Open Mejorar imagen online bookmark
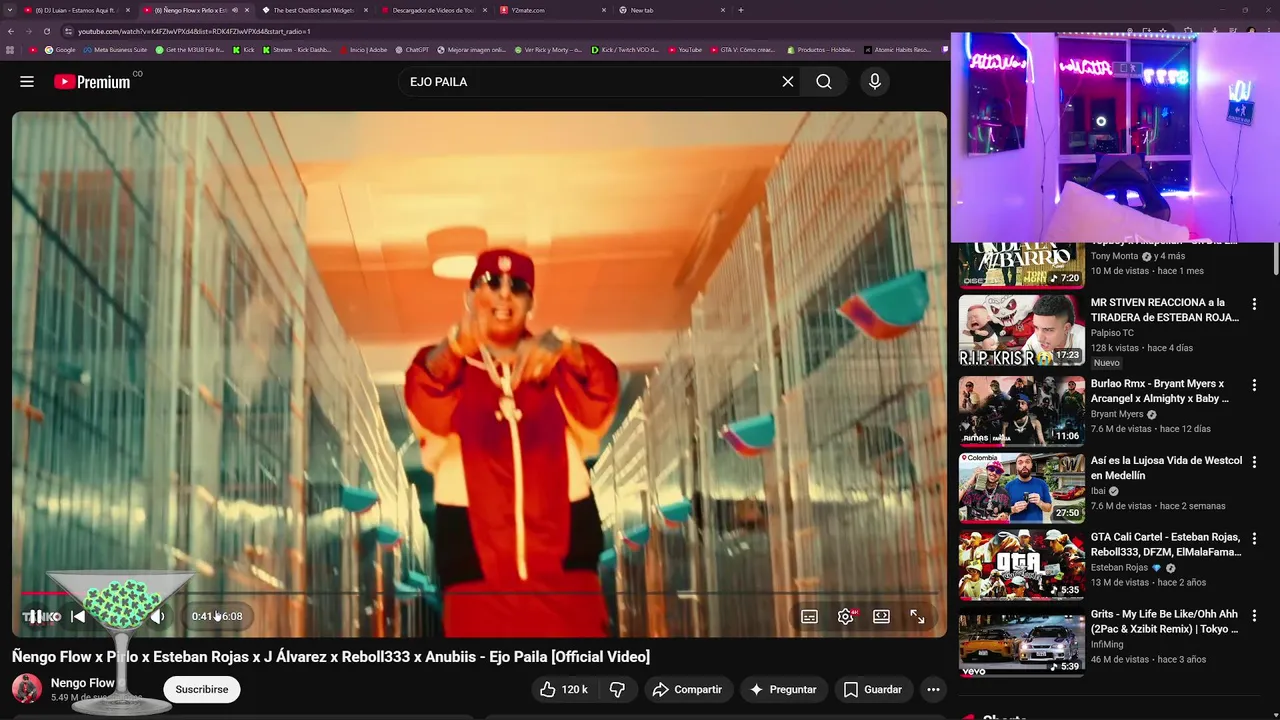 [472, 50]
